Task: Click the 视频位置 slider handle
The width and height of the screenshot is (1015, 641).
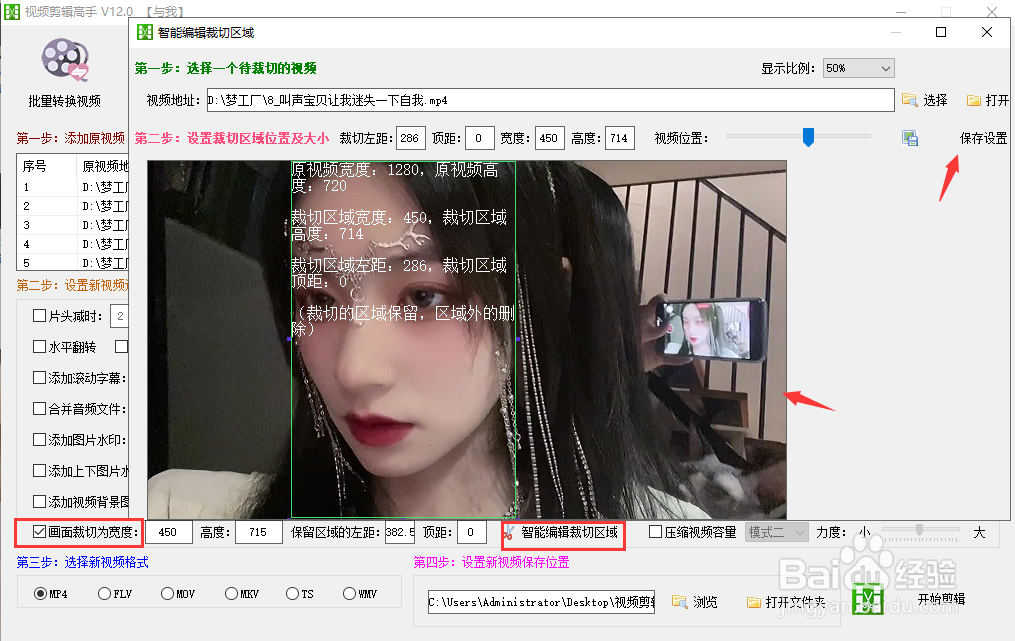Action: click(x=808, y=137)
